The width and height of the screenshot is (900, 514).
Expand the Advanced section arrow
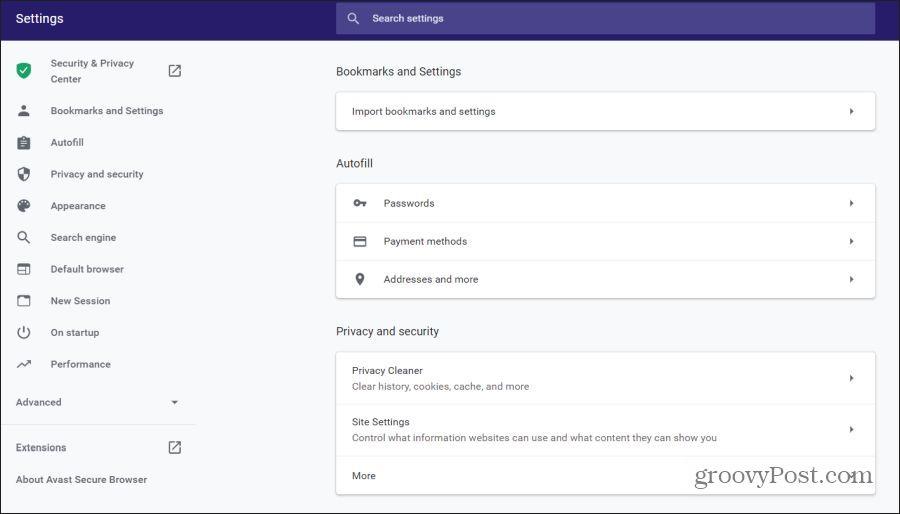click(x=174, y=402)
